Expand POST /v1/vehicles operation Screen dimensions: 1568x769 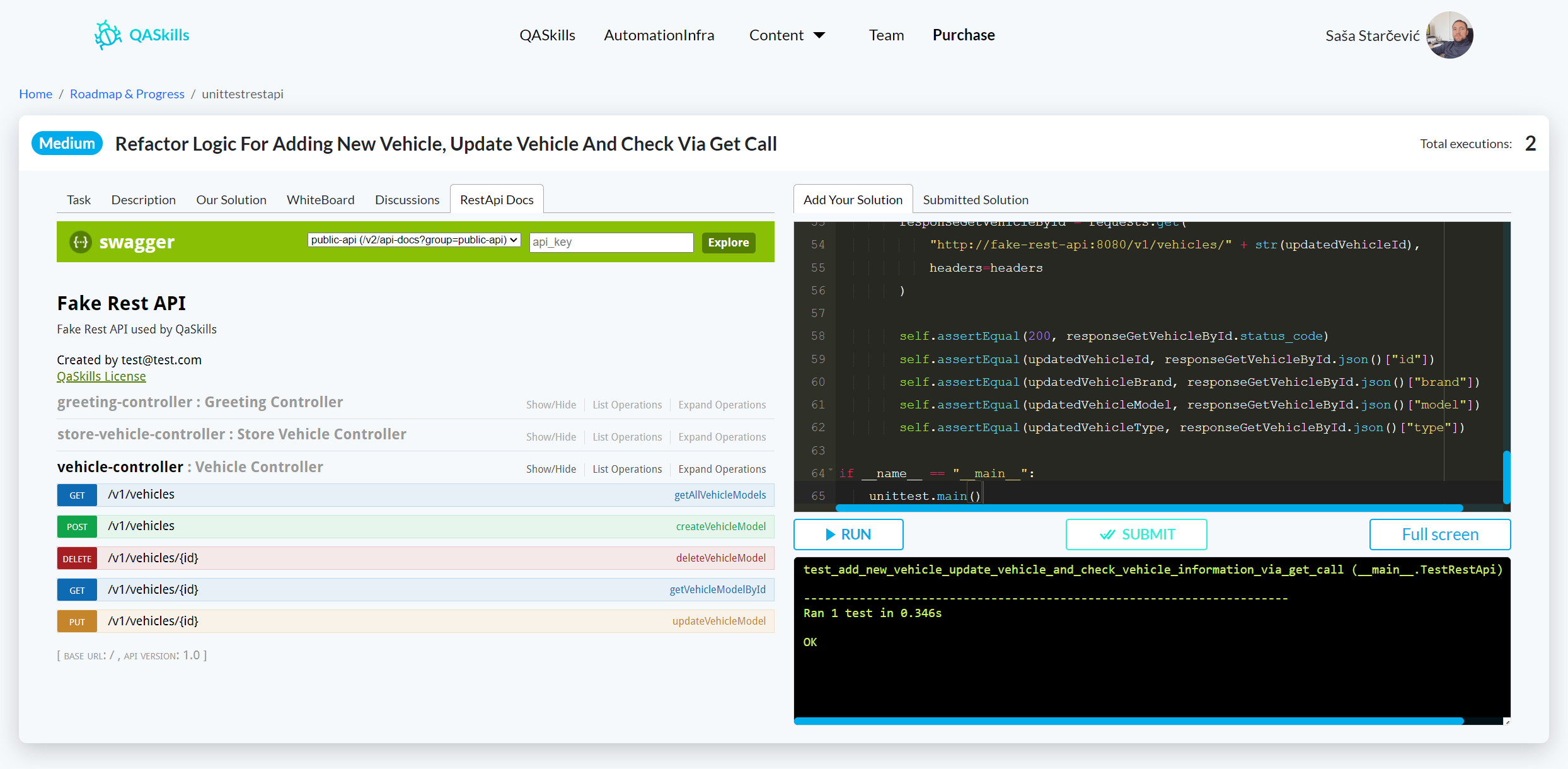click(415, 526)
